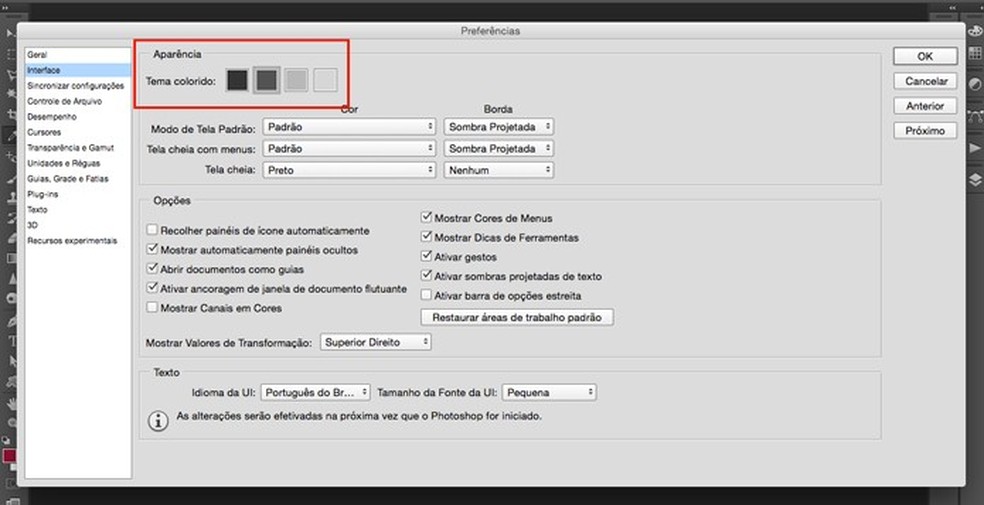This screenshot has height=505, width=984.
Task: Open Tela cheia border dropdown showing Nenhum
Action: click(499, 170)
